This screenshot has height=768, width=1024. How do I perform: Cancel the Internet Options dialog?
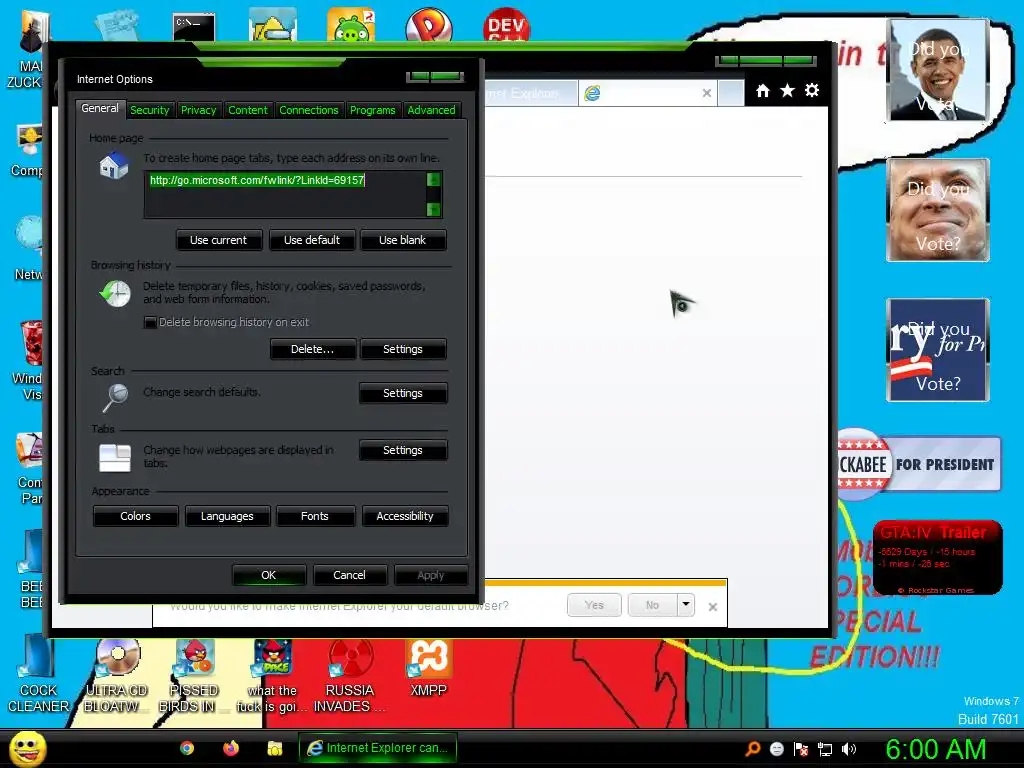[x=349, y=575]
